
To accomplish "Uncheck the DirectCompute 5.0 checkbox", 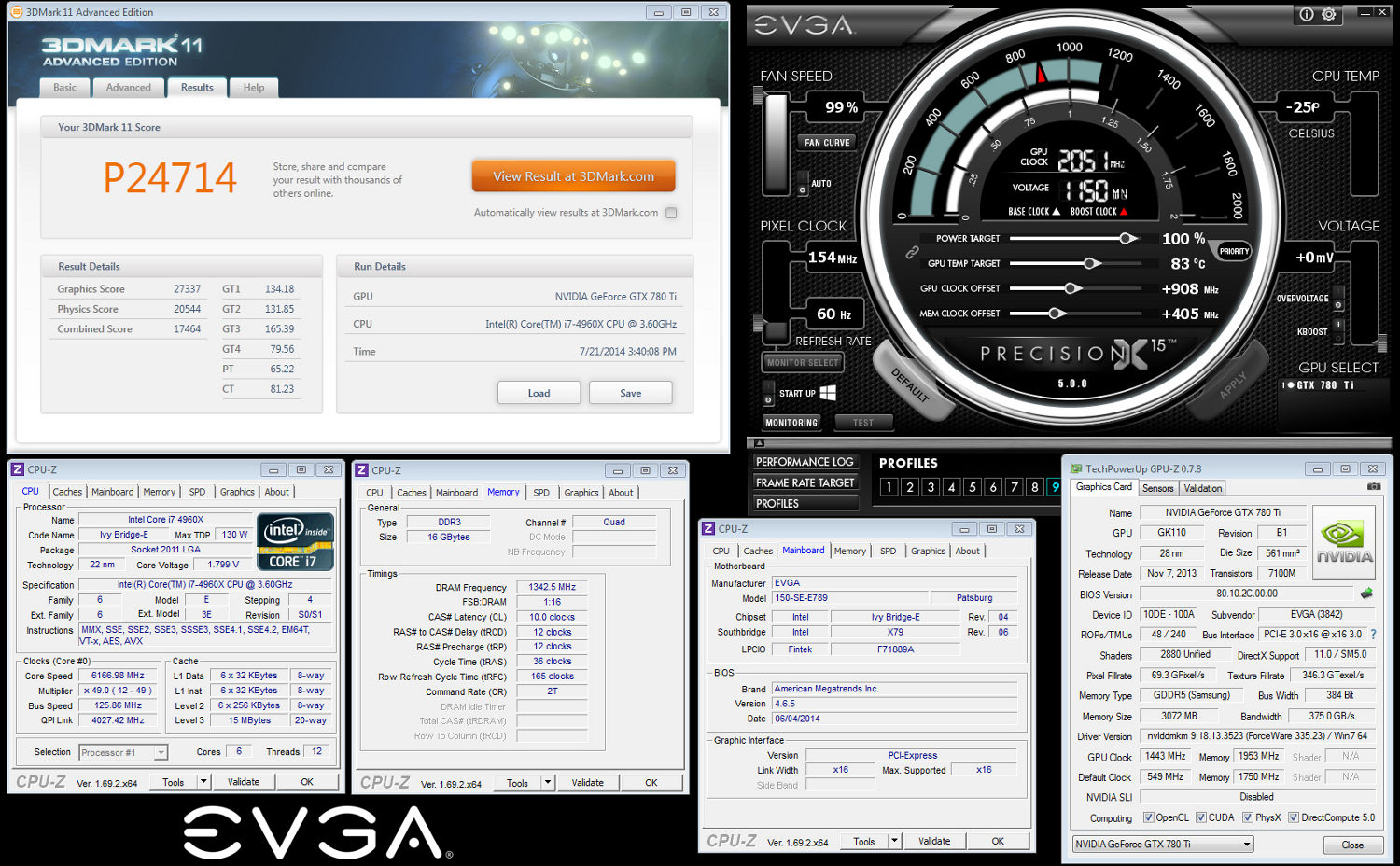I will pyautogui.click(x=1294, y=817).
